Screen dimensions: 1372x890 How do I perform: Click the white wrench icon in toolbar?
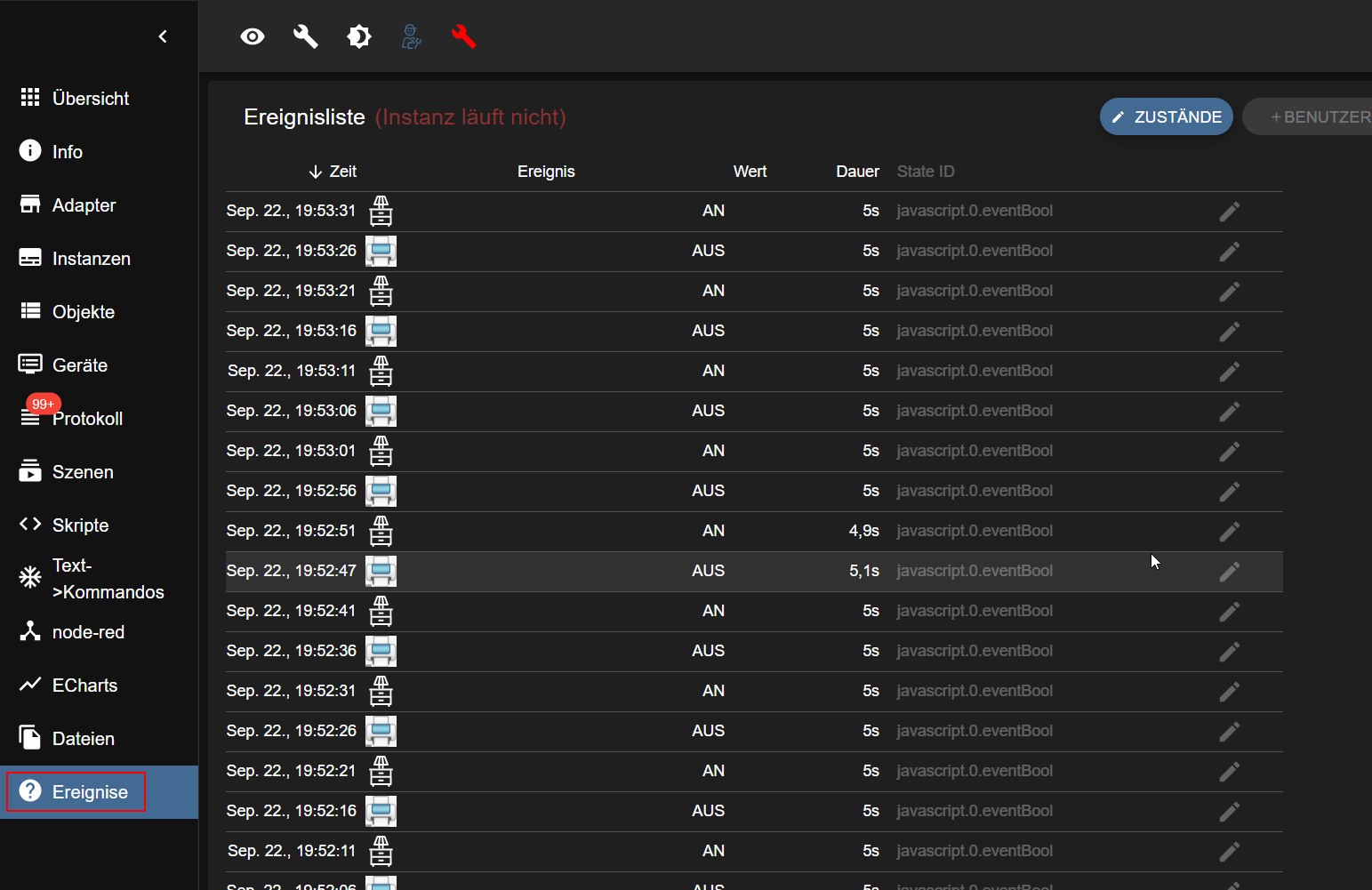[x=306, y=36]
